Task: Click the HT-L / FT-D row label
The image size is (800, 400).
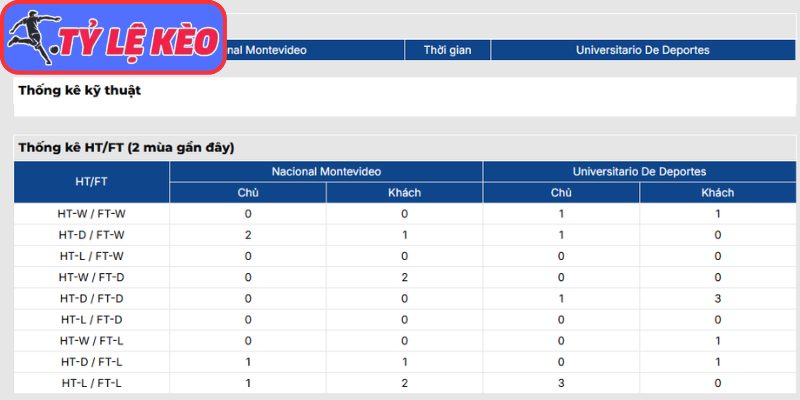Action: tap(92, 320)
